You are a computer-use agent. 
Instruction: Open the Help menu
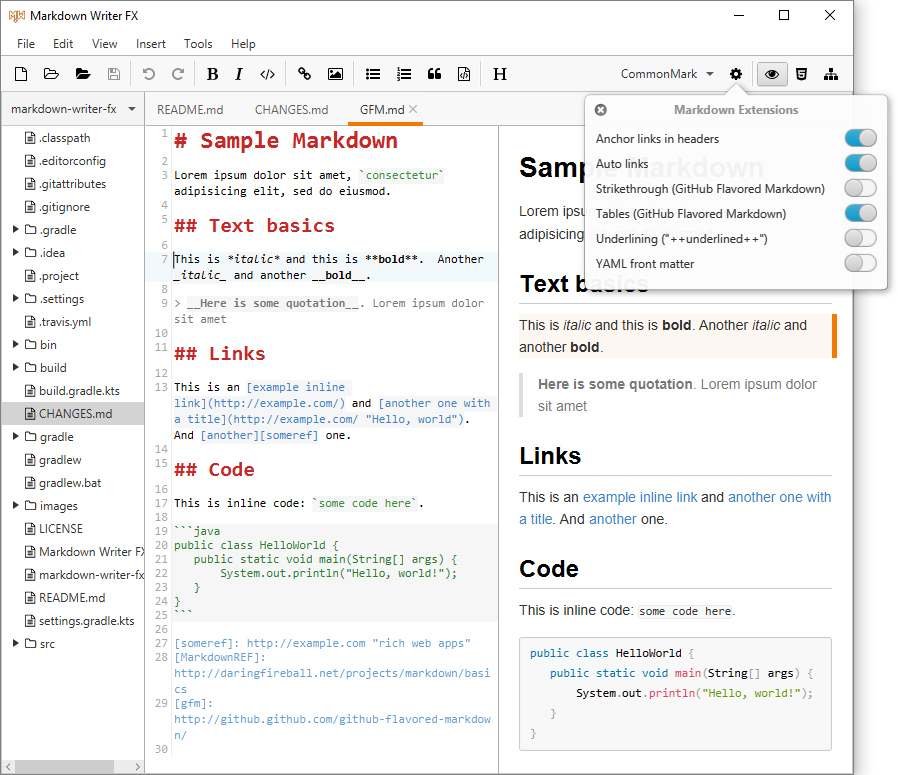coord(243,44)
